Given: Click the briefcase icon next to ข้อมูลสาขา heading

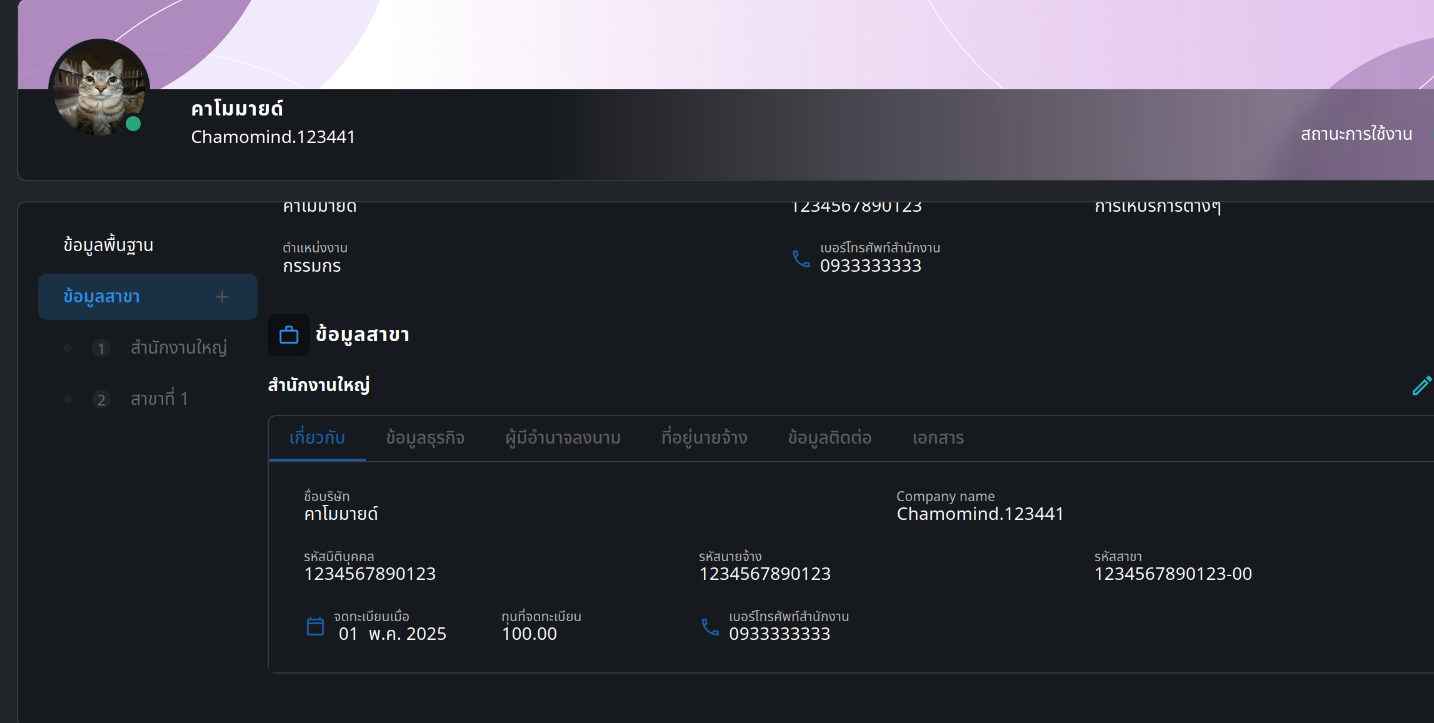Looking at the screenshot, I should point(289,335).
